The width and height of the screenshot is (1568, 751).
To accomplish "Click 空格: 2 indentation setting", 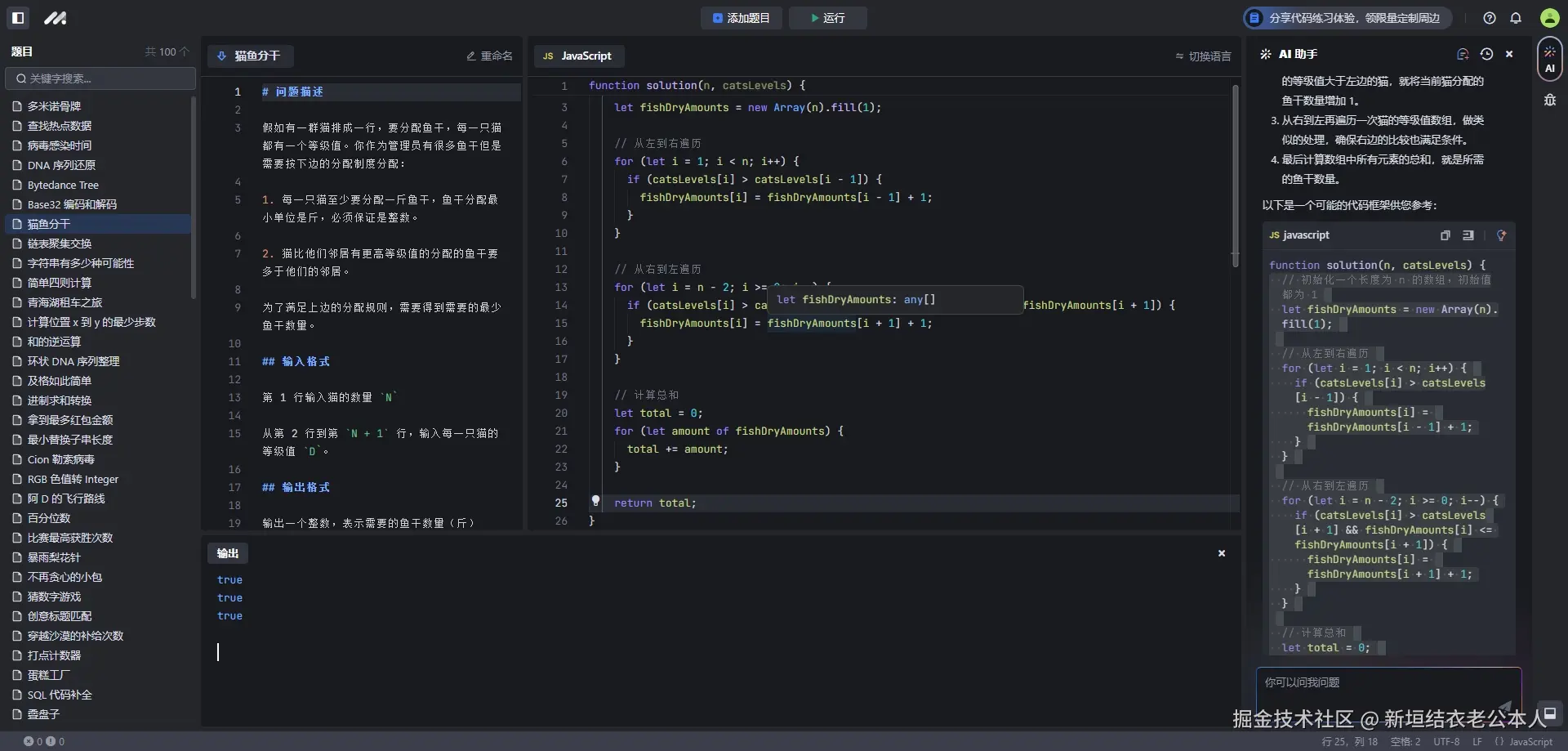I will (x=1405, y=742).
